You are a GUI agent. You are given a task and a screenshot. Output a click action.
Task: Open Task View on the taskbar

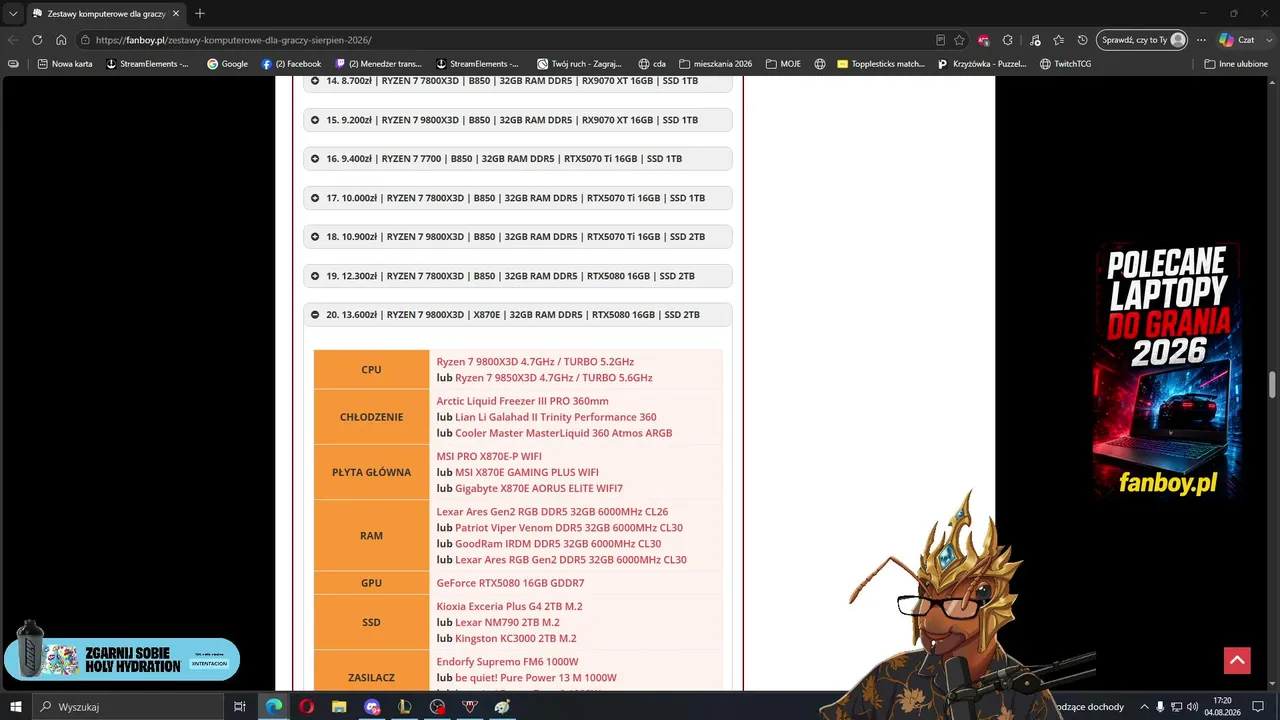click(x=240, y=707)
